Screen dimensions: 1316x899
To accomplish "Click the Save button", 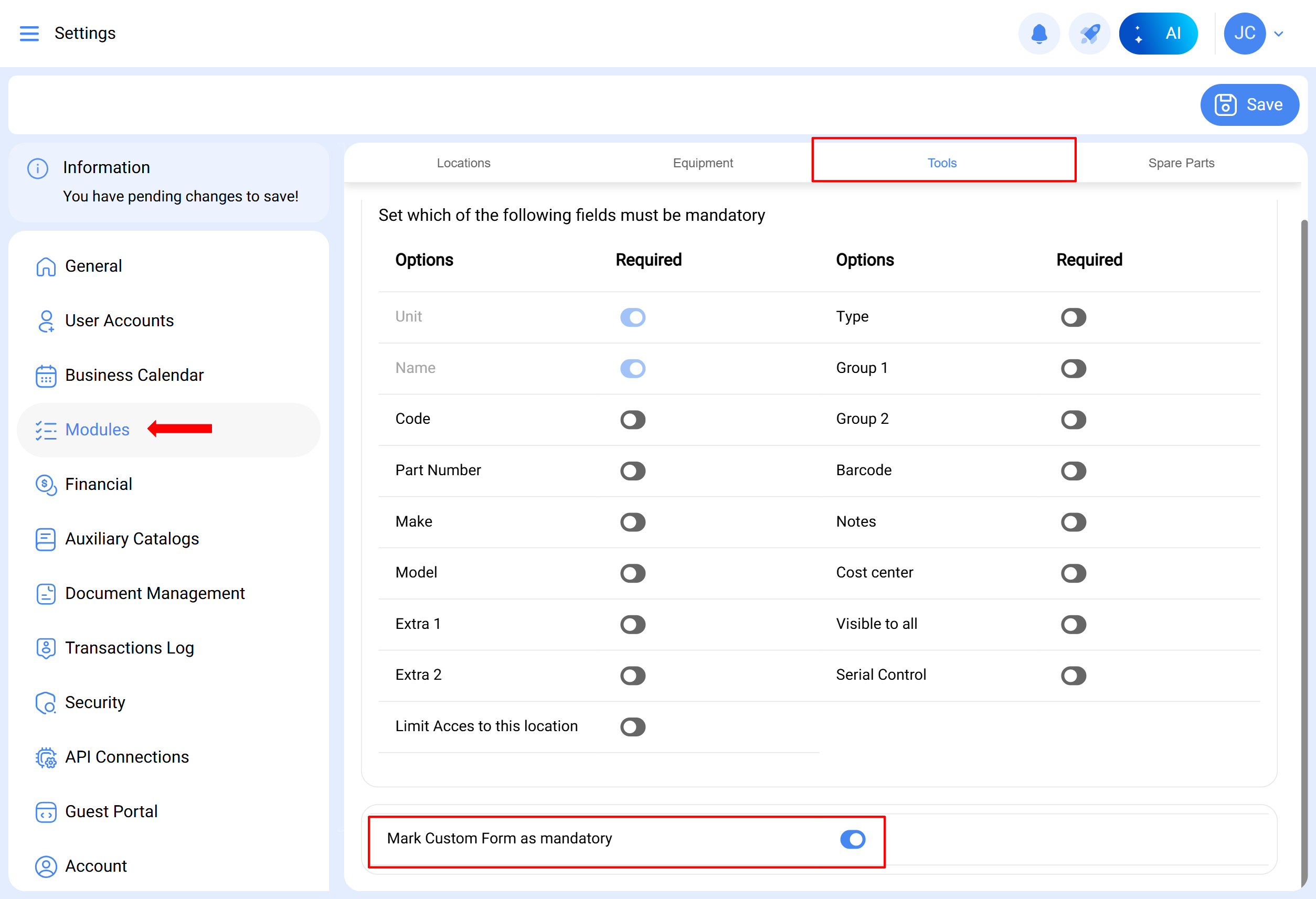I will 1249,105.
